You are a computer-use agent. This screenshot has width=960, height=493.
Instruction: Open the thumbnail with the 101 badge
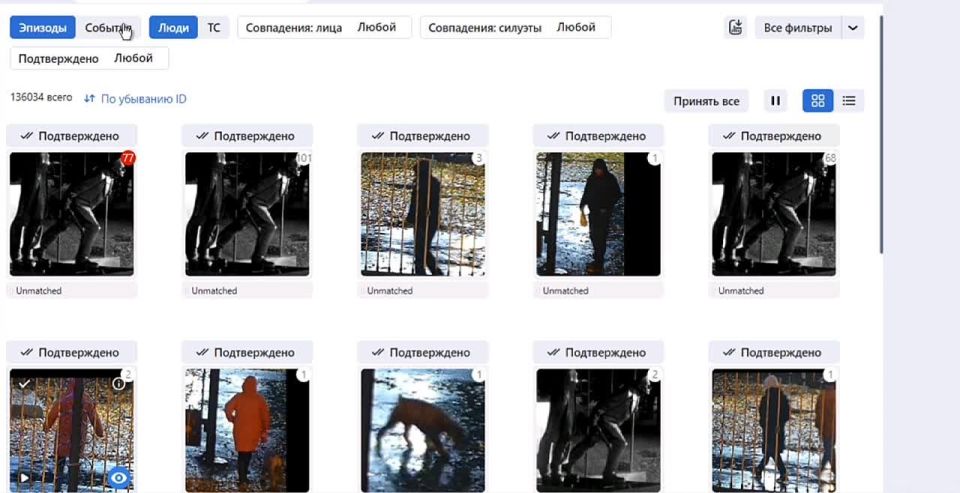[x=247, y=214]
